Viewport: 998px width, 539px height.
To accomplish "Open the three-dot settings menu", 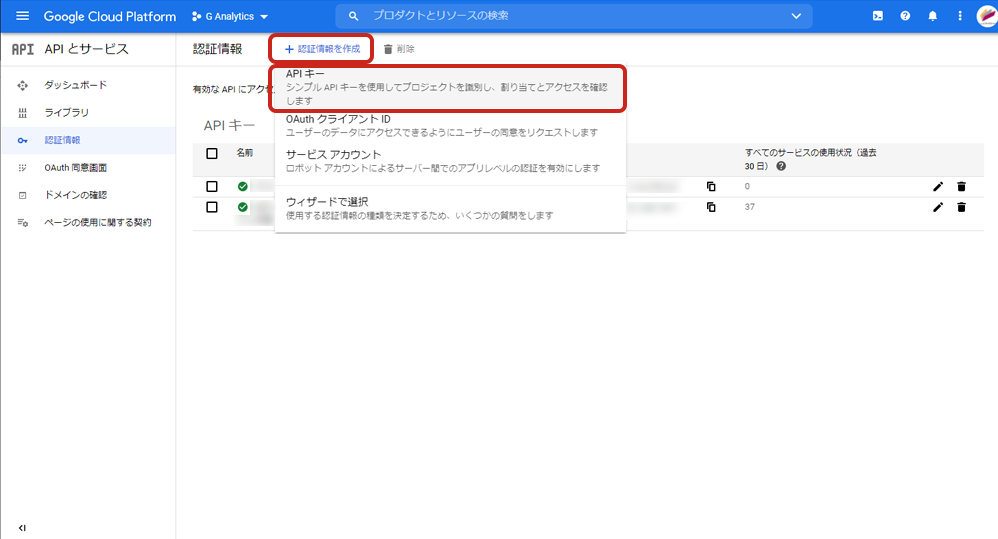I will (959, 16).
